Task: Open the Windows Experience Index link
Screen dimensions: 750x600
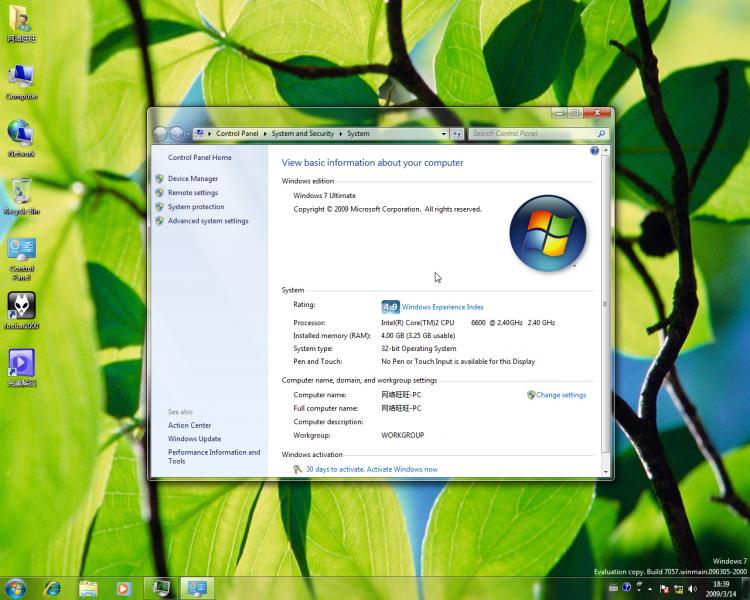Action: click(442, 307)
